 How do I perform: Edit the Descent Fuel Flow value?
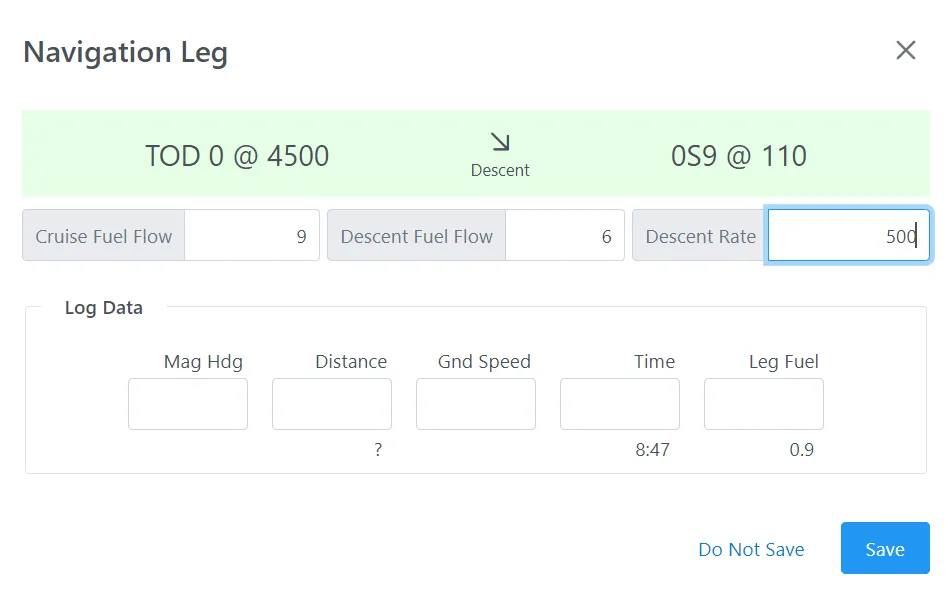[x=564, y=236]
